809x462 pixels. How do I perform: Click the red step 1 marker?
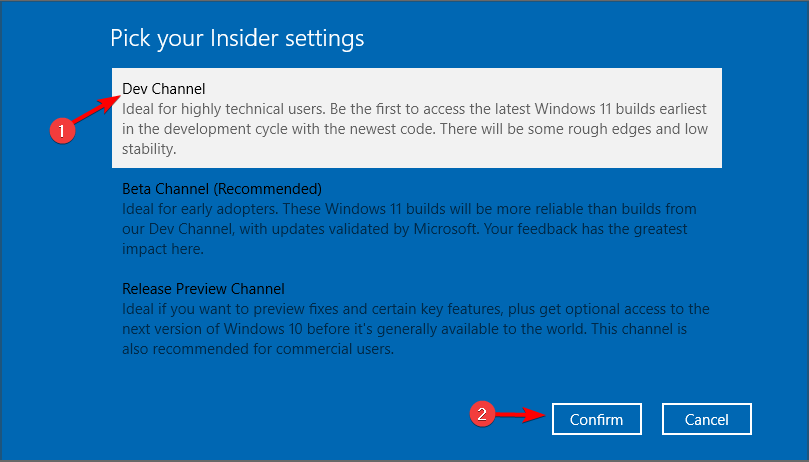click(x=62, y=130)
